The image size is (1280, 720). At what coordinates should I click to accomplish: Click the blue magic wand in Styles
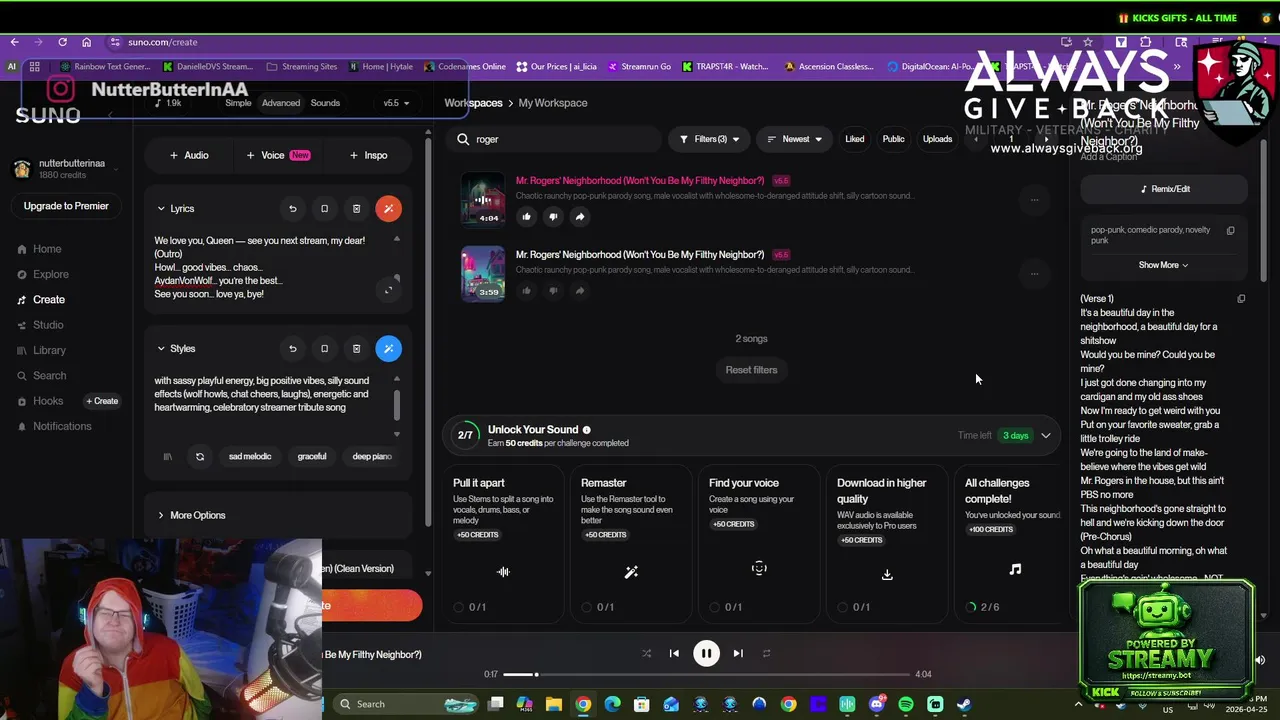coord(388,348)
